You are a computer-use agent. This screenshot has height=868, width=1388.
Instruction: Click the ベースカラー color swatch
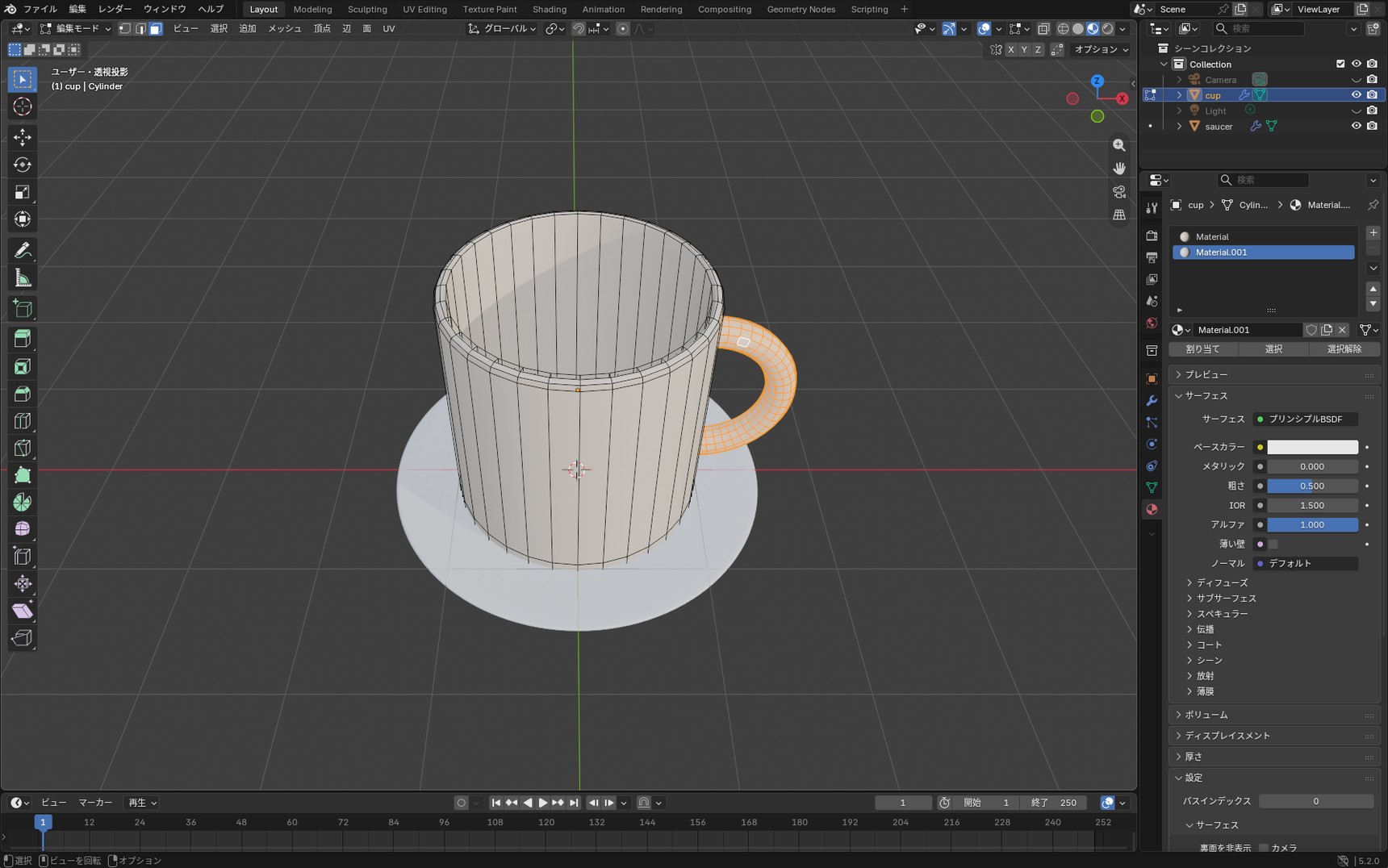pos(1312,447)
